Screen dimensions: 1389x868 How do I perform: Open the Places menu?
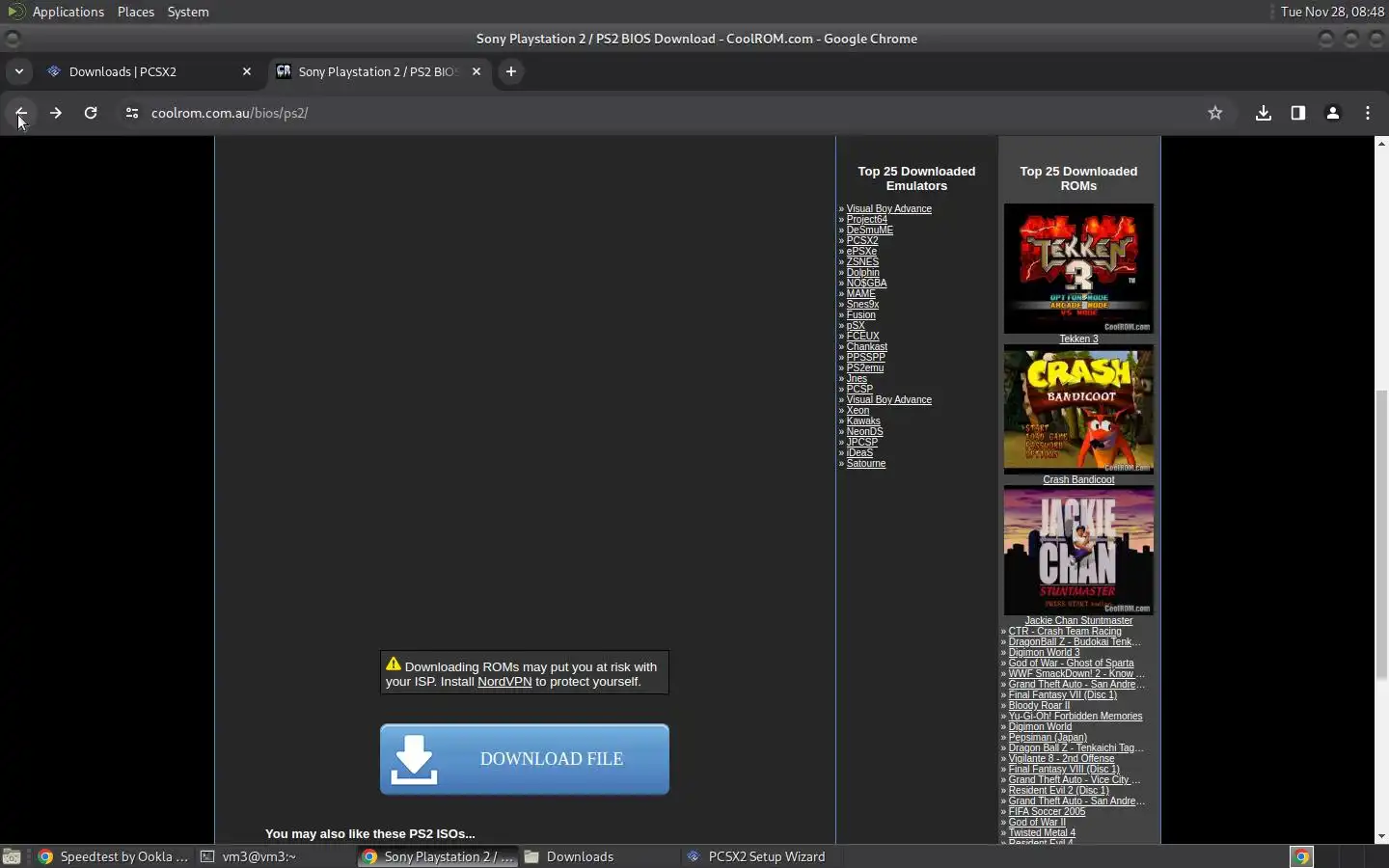[136, 12]
